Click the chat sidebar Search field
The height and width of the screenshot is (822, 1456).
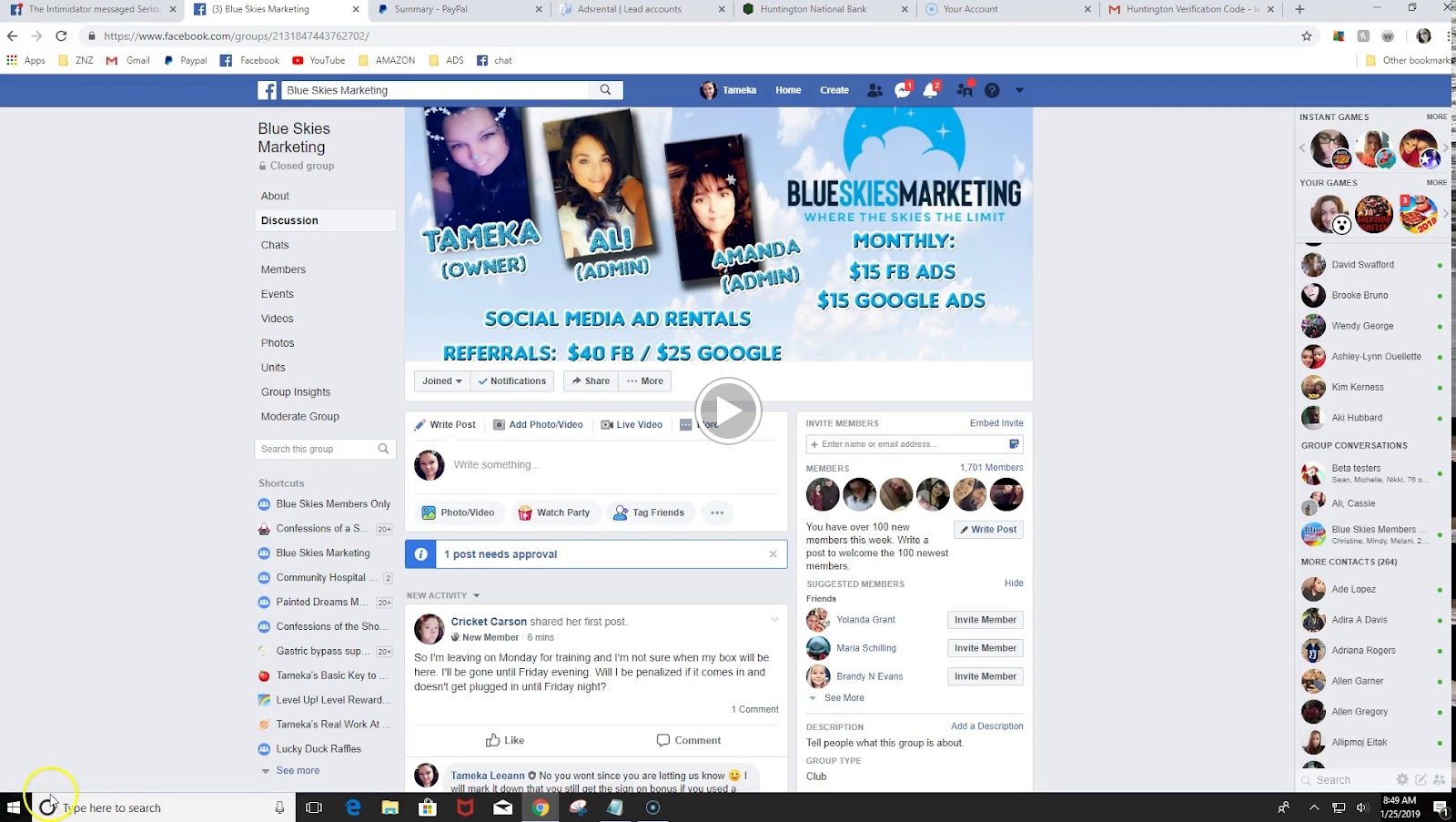[x=1347, y=780]
